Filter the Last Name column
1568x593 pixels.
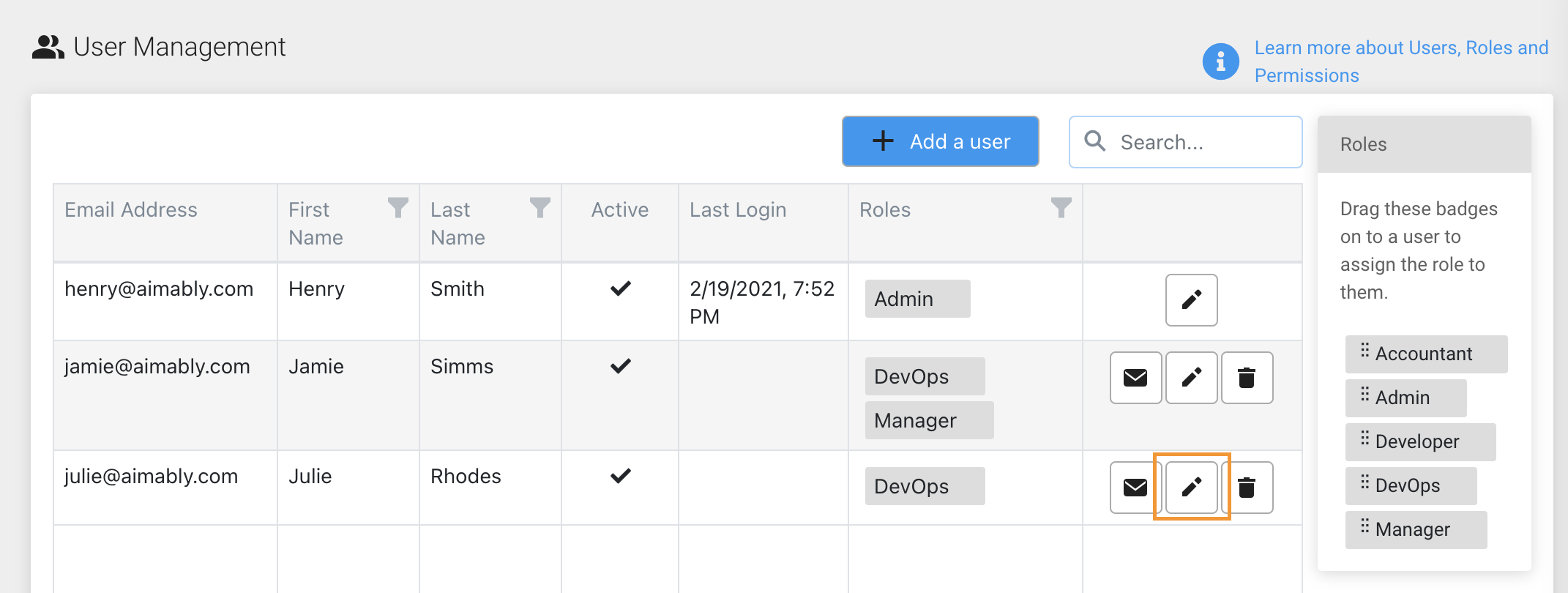[540, 208]
